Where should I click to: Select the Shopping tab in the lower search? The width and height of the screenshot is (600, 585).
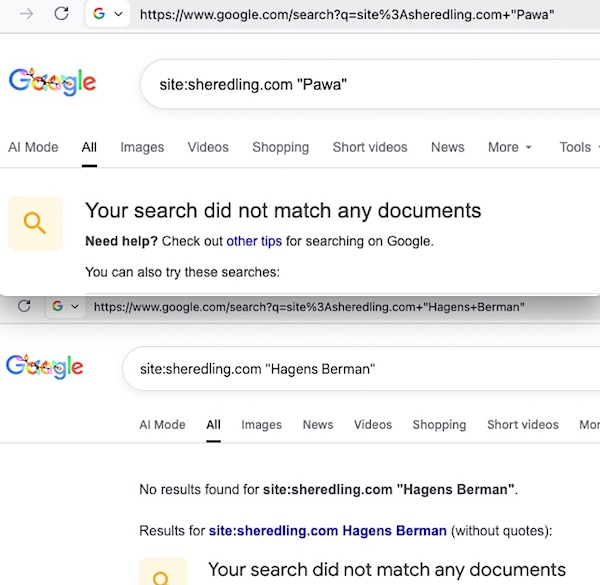click(439, 424)
